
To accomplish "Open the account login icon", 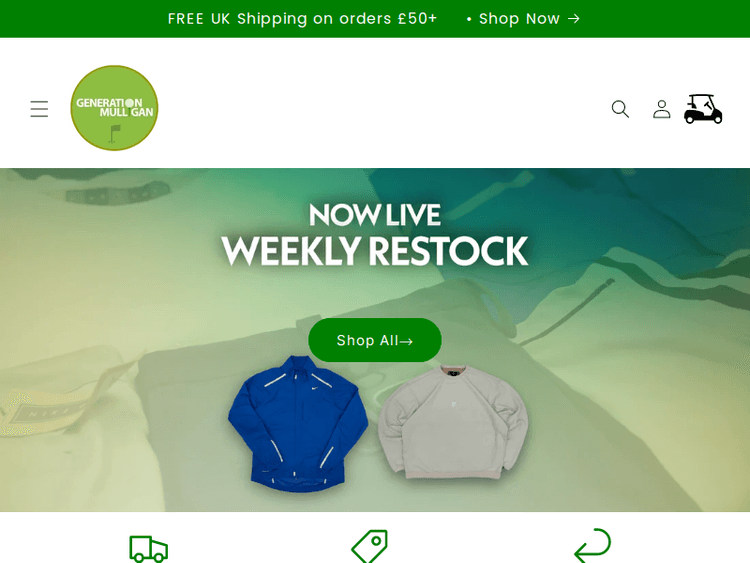I will [x=662, y=109].
